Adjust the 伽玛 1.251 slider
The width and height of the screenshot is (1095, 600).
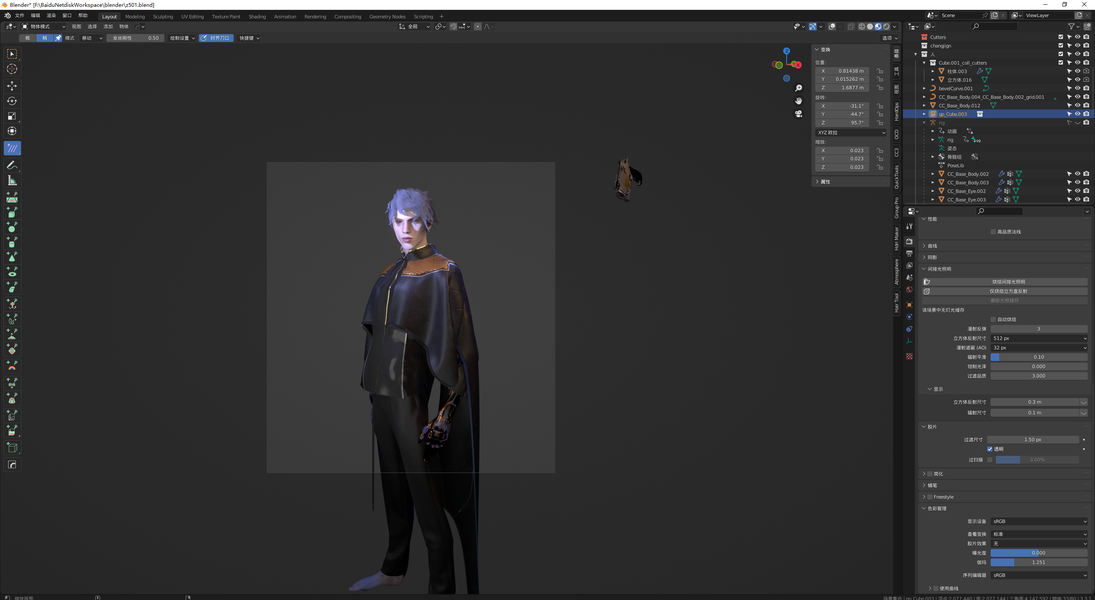click(1039, 562)
